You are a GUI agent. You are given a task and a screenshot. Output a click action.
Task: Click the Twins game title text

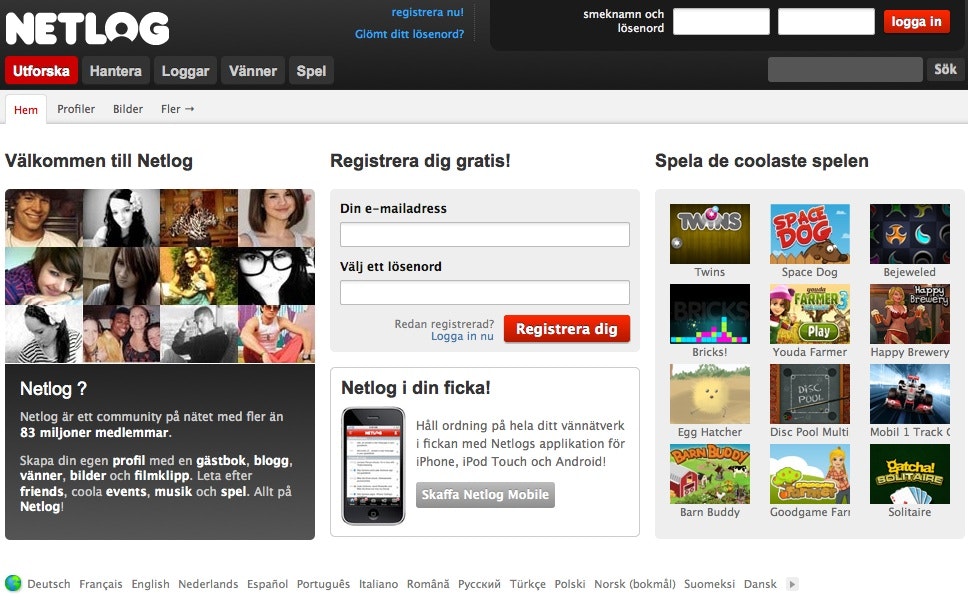tap(709, 272)
